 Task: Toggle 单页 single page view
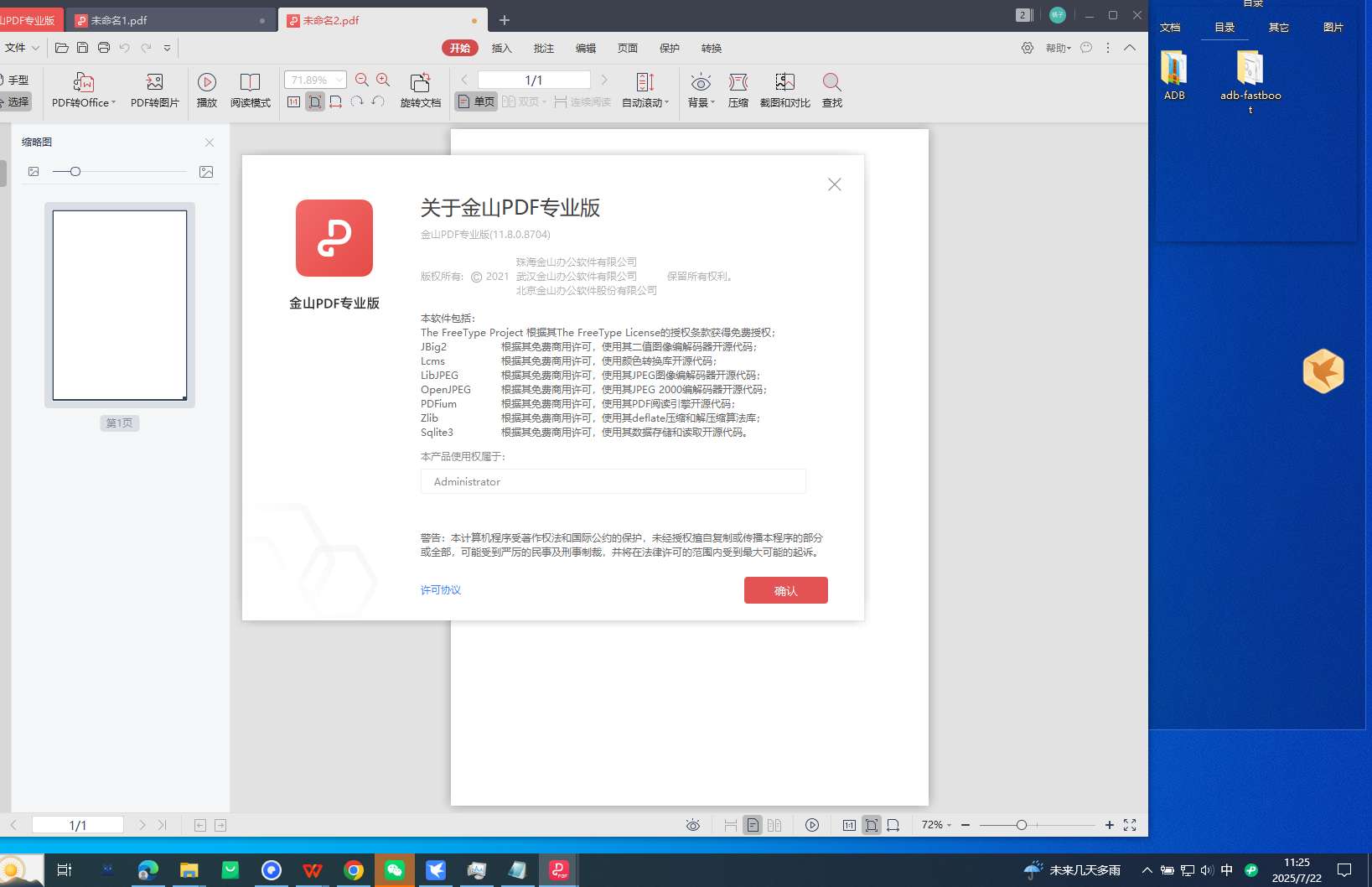coord(476,102)
